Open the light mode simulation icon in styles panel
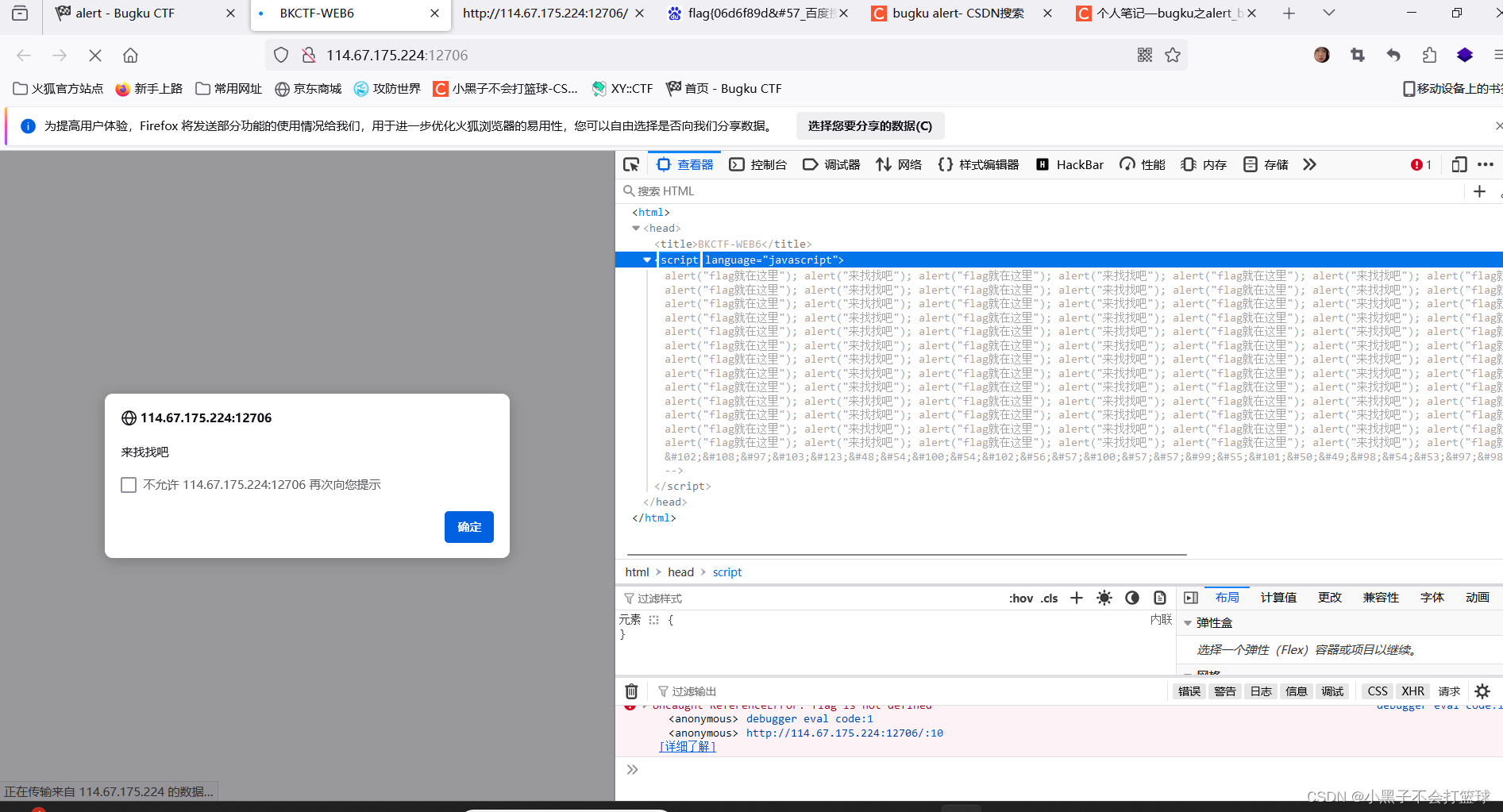The height and width of the screenshot is (812, 1503). click(1104, 598)
